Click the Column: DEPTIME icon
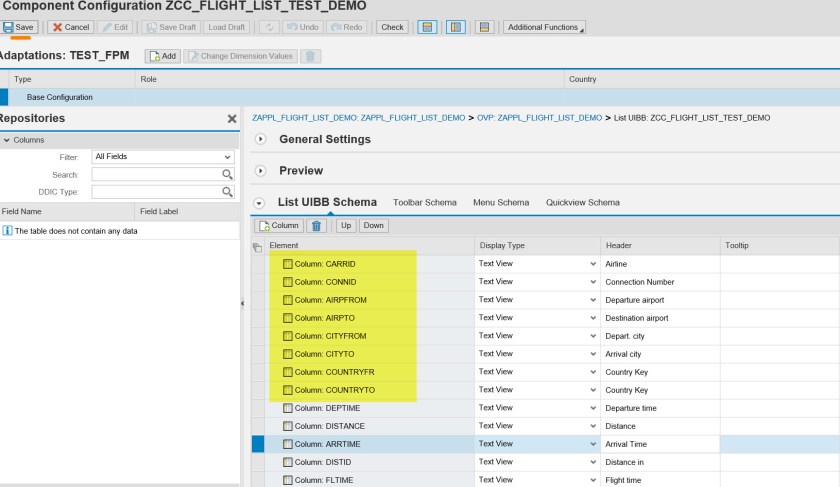 coord(288,408)
